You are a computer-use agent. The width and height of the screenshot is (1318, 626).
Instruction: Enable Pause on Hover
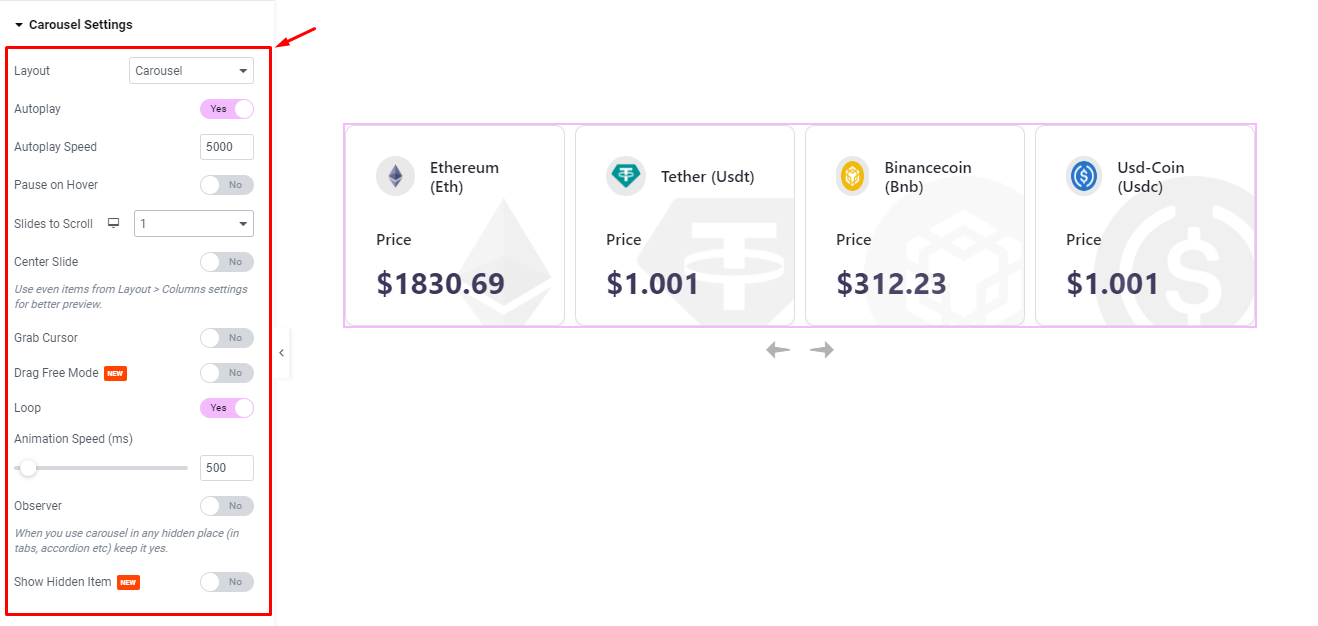click(226, 184)
